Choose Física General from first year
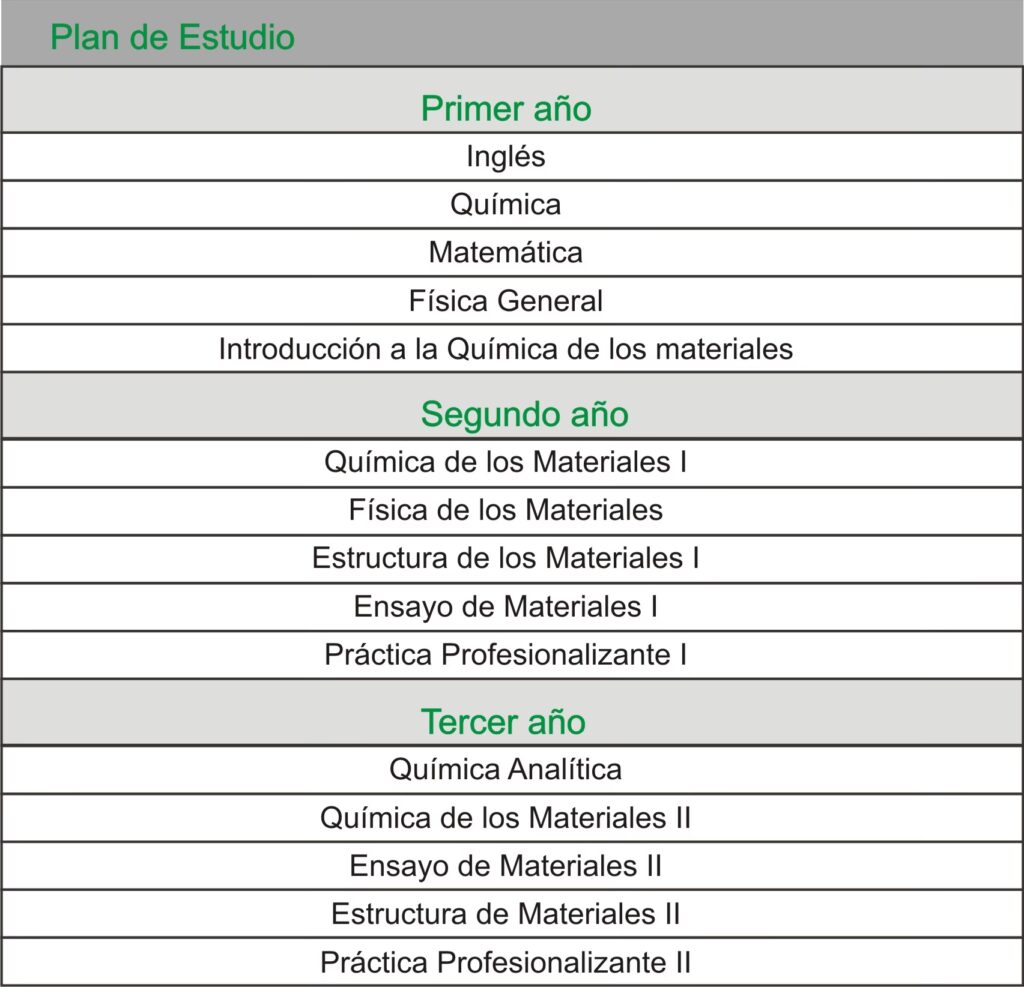Viewport: 1024px width, 987px height. 506,300
